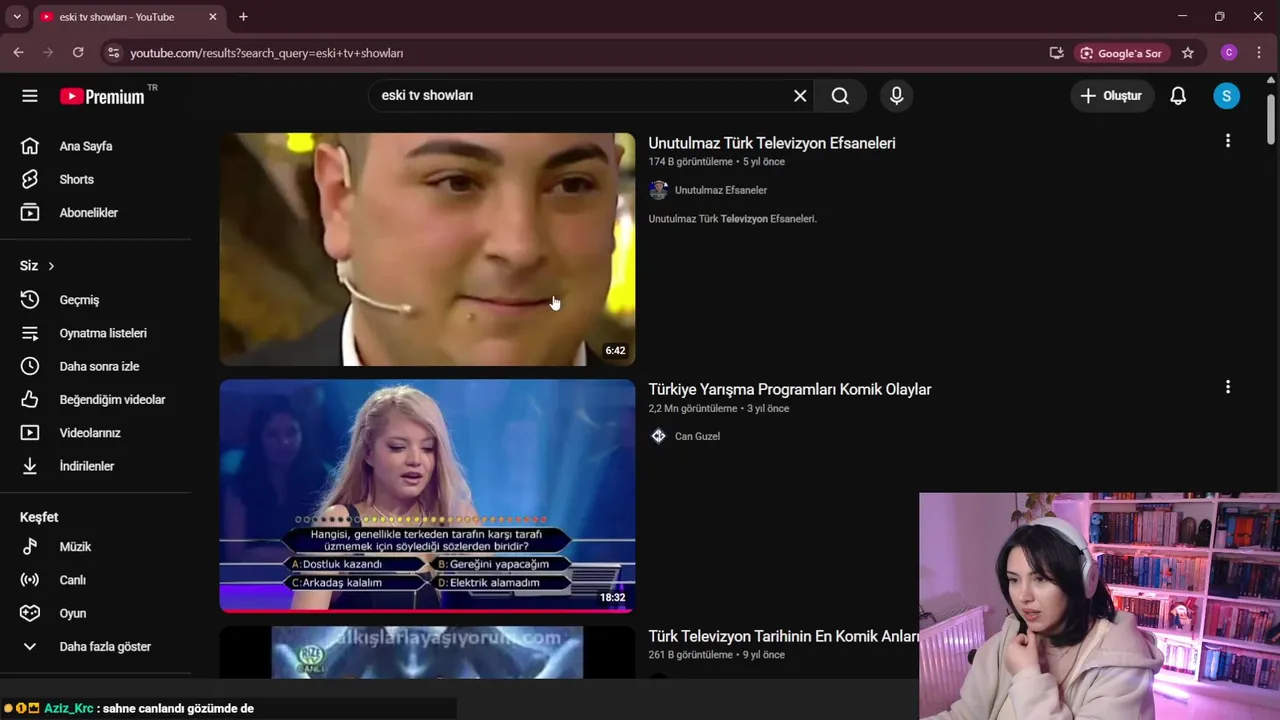Play the Türkiye Yarışma Programları thumbnail

point(427,496)
